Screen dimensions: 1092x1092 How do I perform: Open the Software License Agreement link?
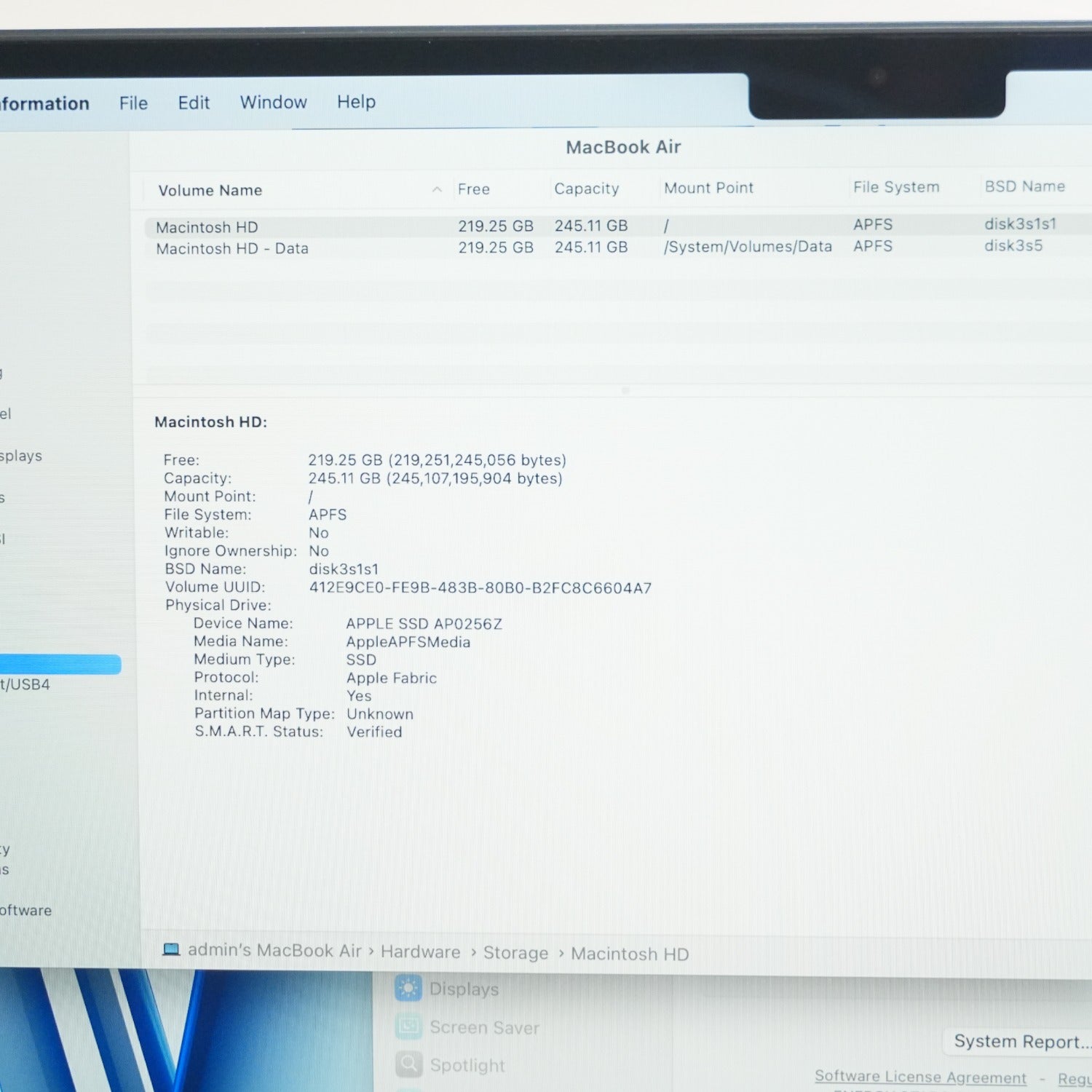(x=920, y=1077)
